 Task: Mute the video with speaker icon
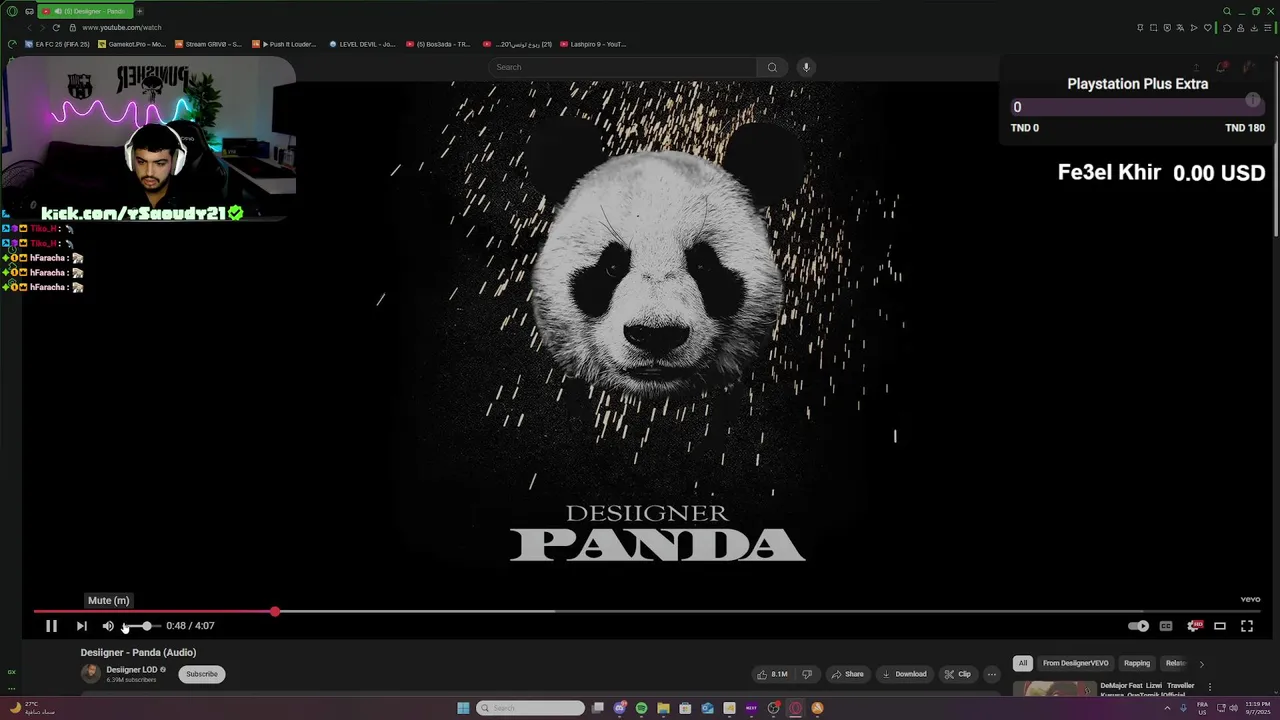pyautogui.click(x=108, y=626)
